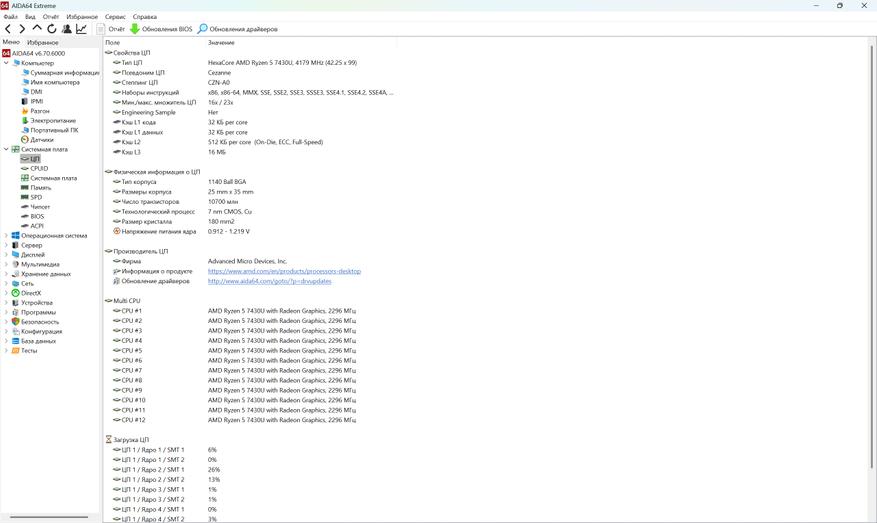Viewport: 877px width, 523px height.
Task: Click the Безопасность shield icon
Action: click(x=16, y=322)
